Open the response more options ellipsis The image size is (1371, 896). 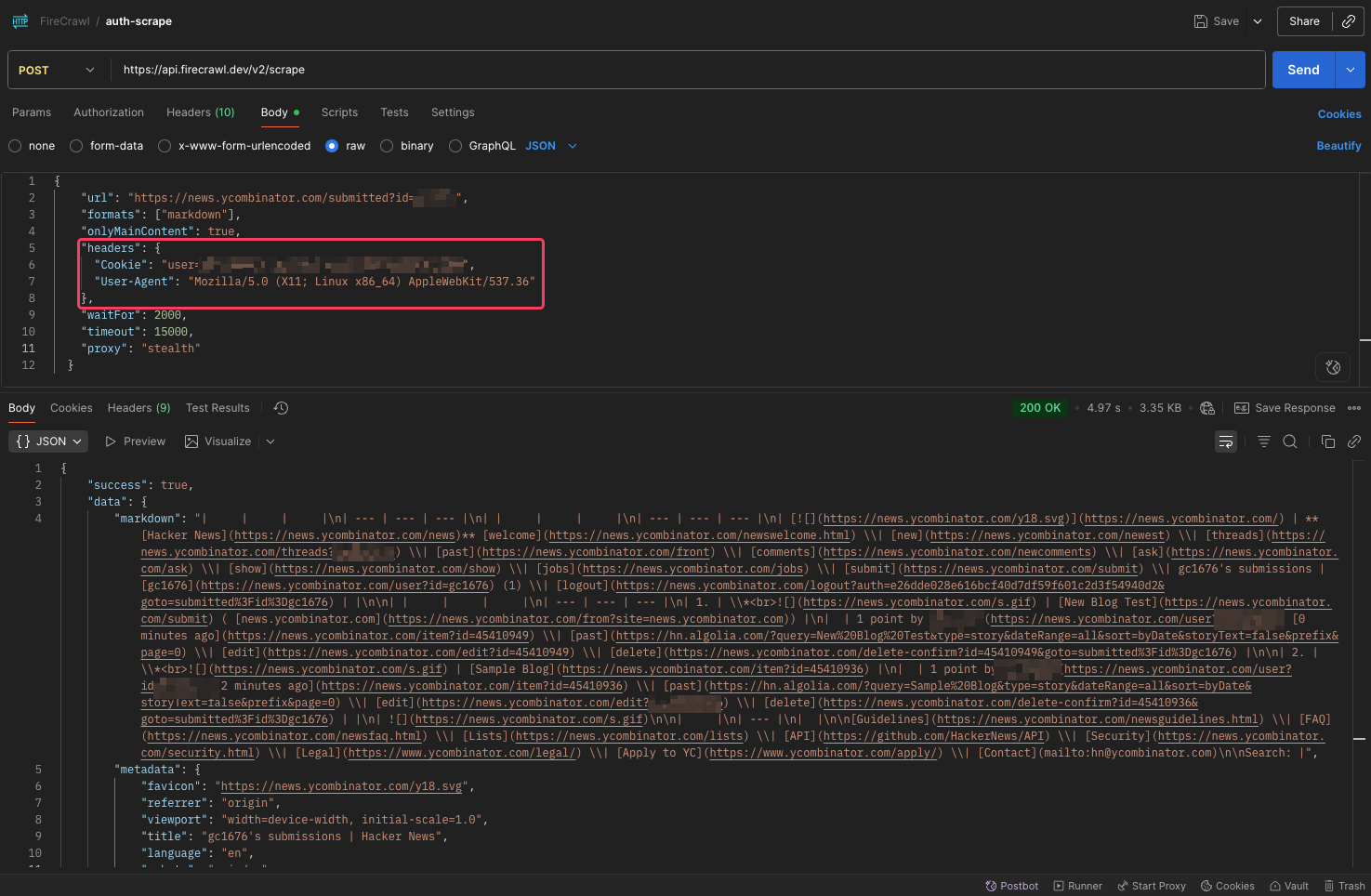[x=1354, y=408]
